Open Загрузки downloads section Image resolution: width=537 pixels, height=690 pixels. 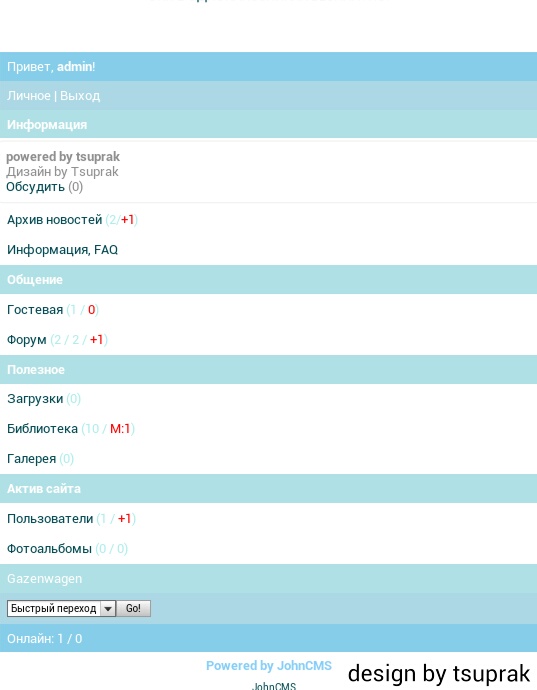point(35,399)
